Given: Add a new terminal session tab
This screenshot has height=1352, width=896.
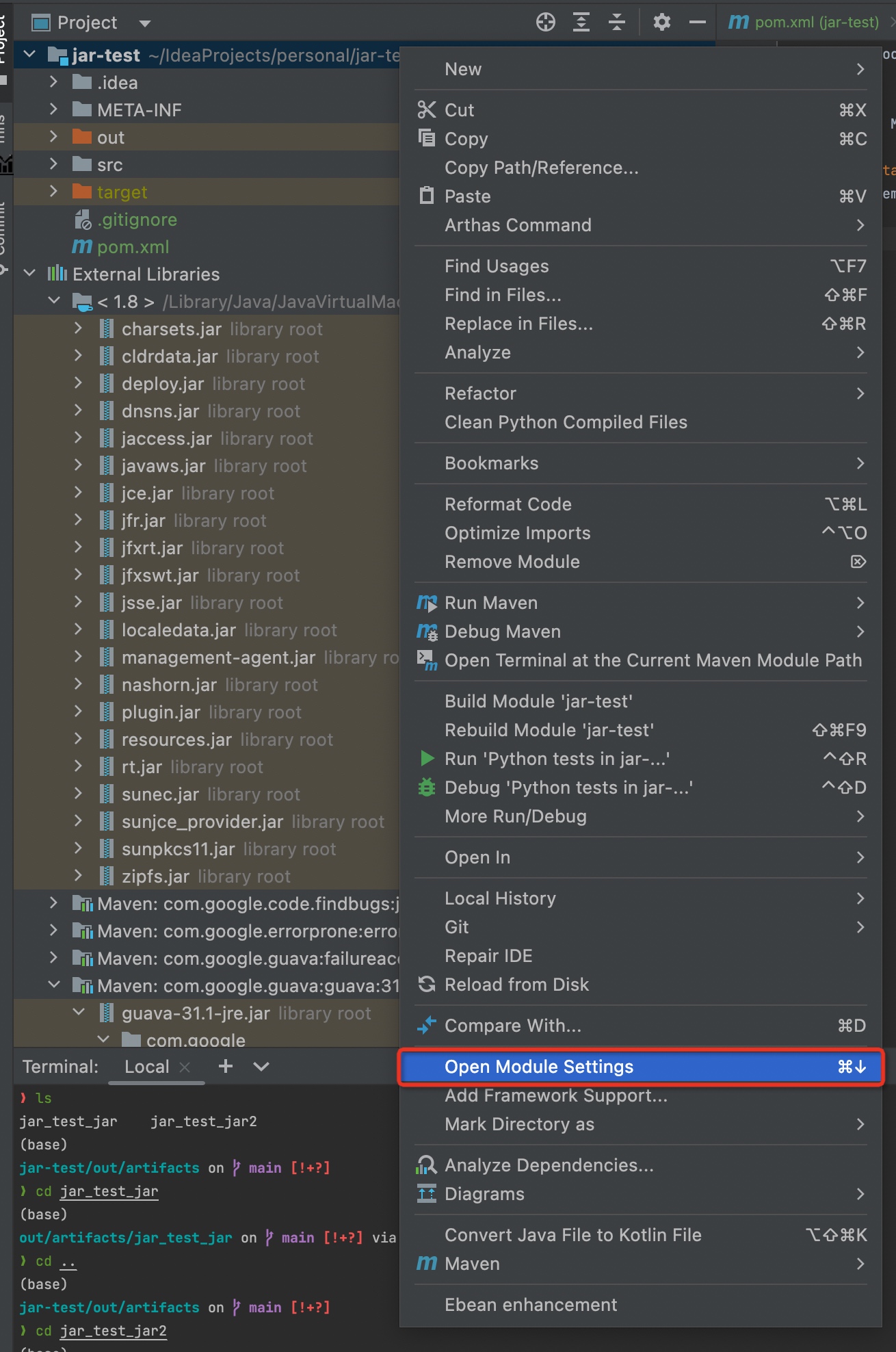Looking at the screenshot, I should (x=226, y=1066).
